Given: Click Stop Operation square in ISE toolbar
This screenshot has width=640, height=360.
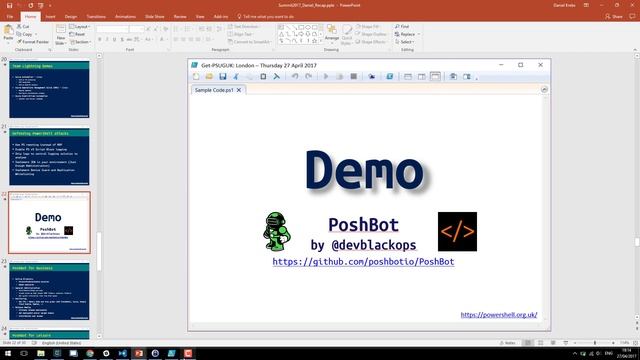Looking at the screenshot, I should tap(354, 76).
